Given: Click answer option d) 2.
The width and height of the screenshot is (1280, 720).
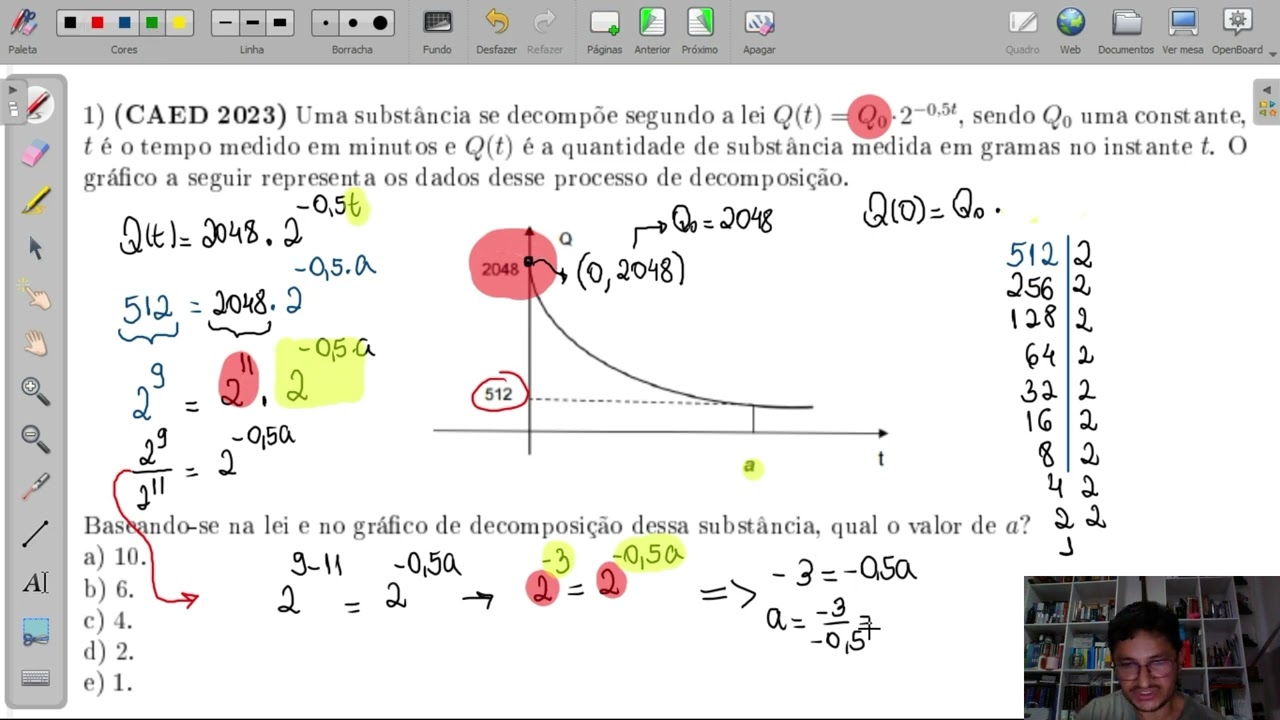Looking at the screenshot, I should click(109, 652).
